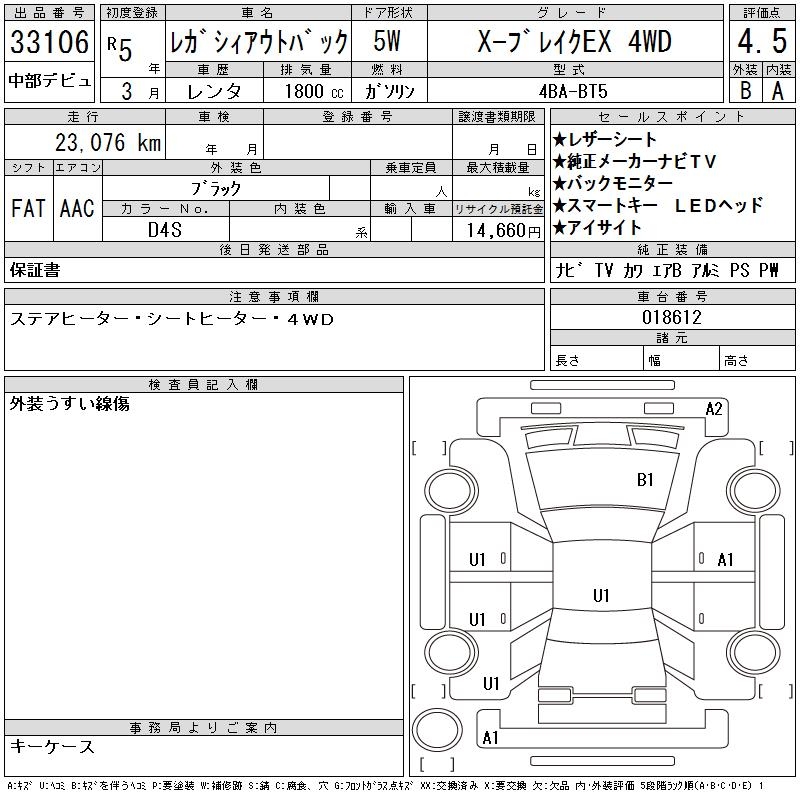The width and height of the screenshot is (800, 800).
Task: Click the 登録番号 header
Action: click(358, 117)
